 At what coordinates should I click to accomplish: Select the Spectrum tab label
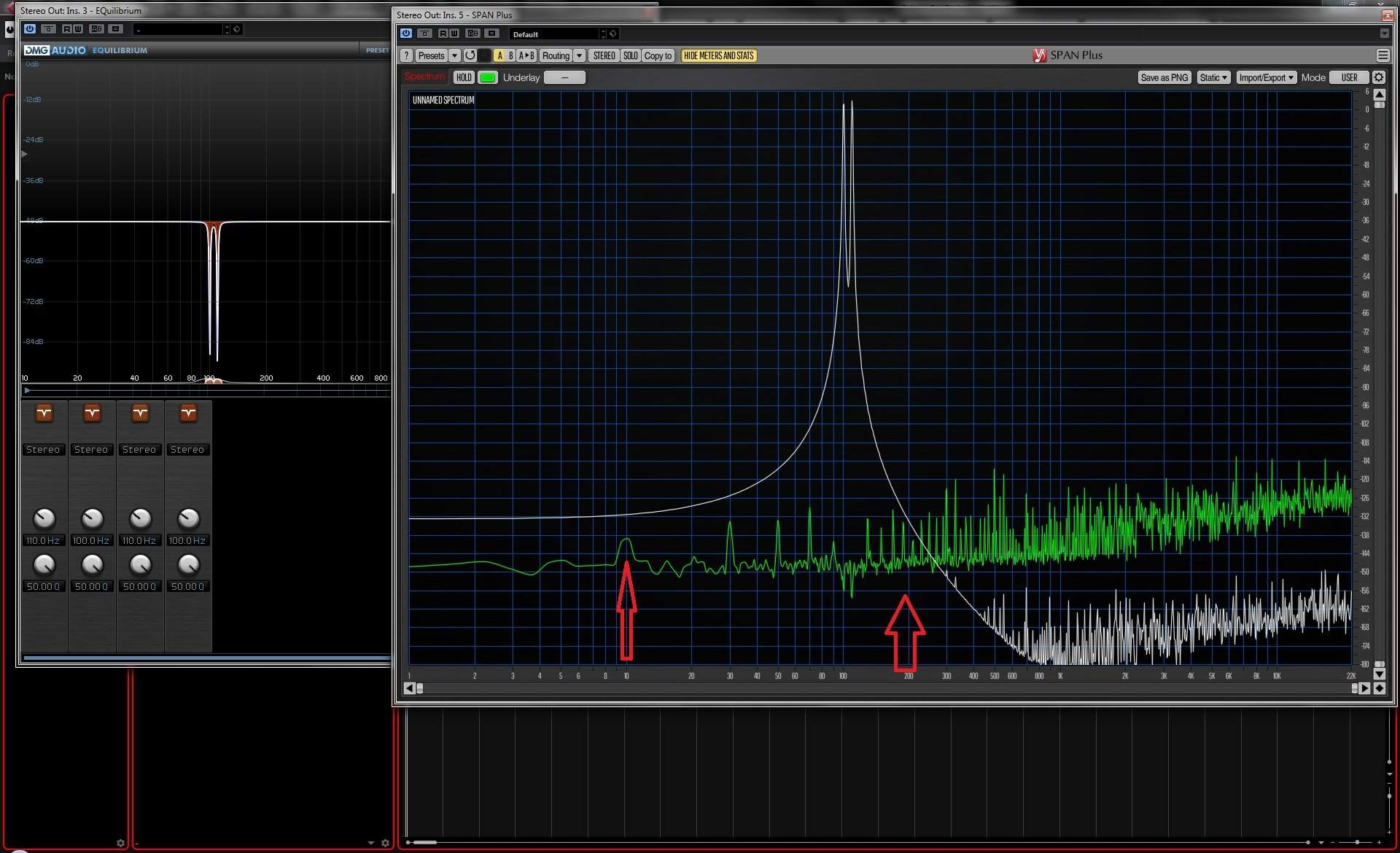[424, 77]
